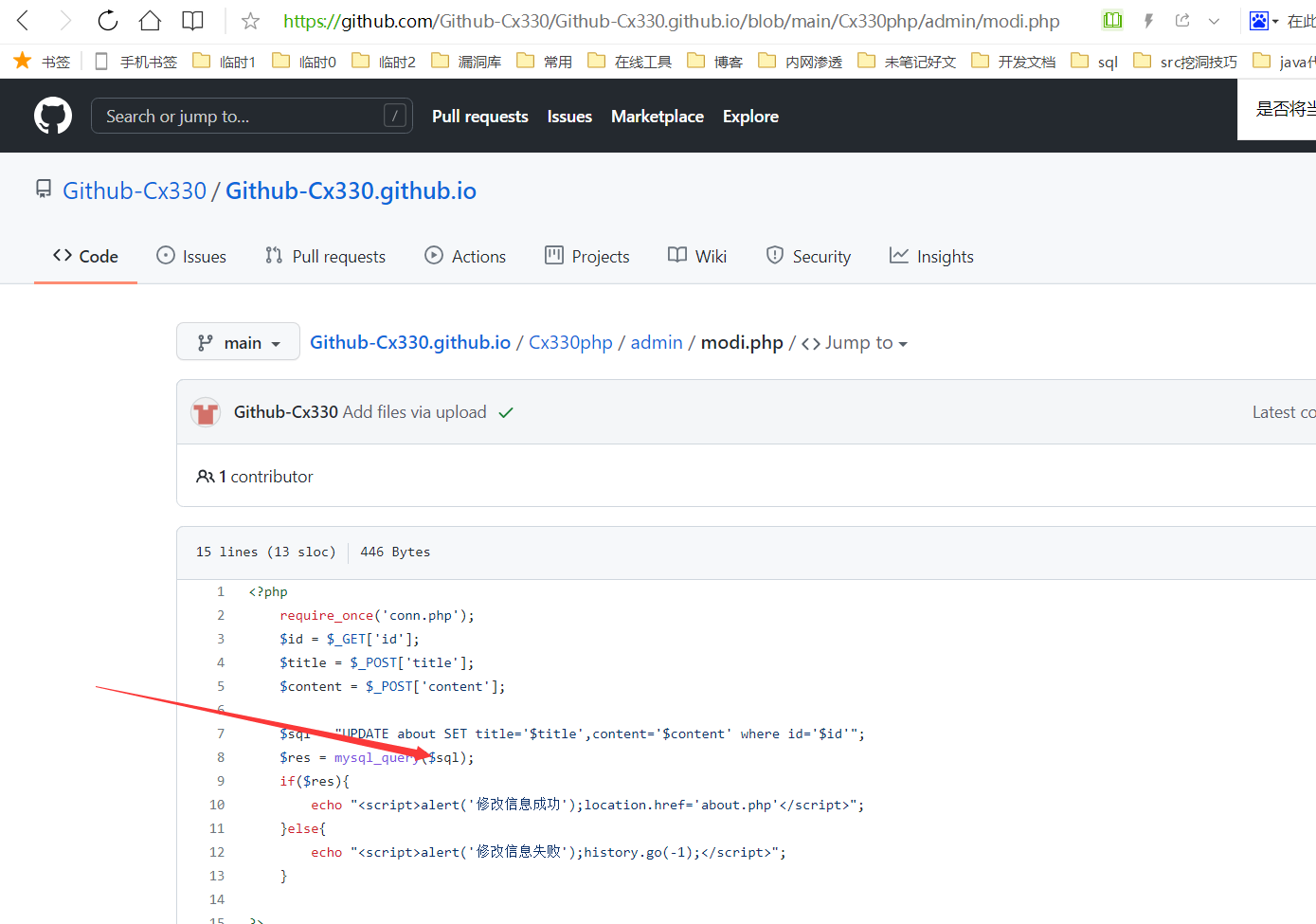
Task: Click the 1 contributor text
Action: (265, 477)
